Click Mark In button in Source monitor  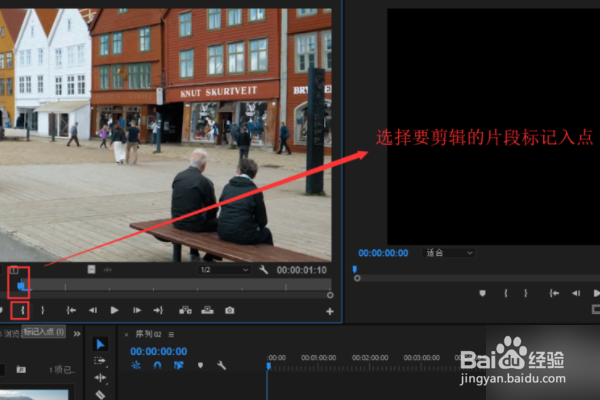click(23, 310)
